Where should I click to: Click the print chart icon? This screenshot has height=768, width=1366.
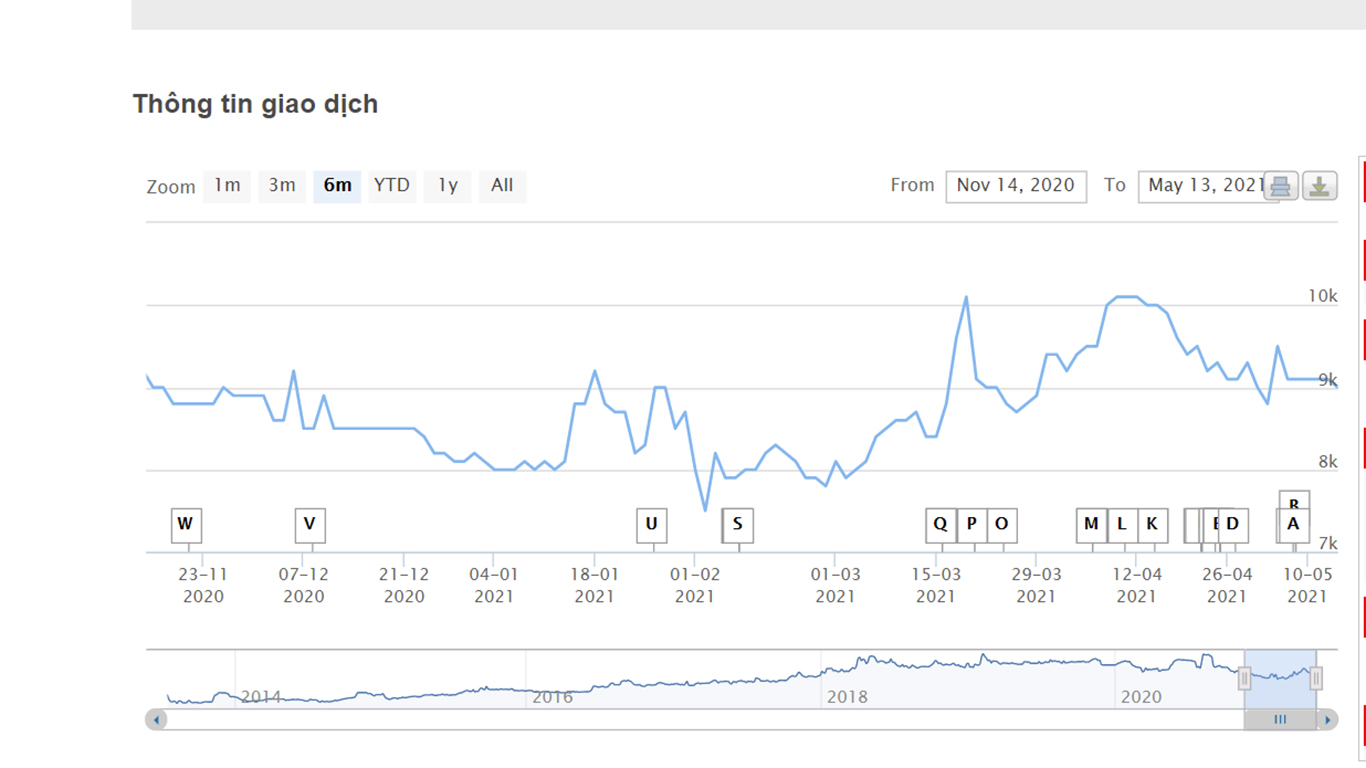(1280, 186)
